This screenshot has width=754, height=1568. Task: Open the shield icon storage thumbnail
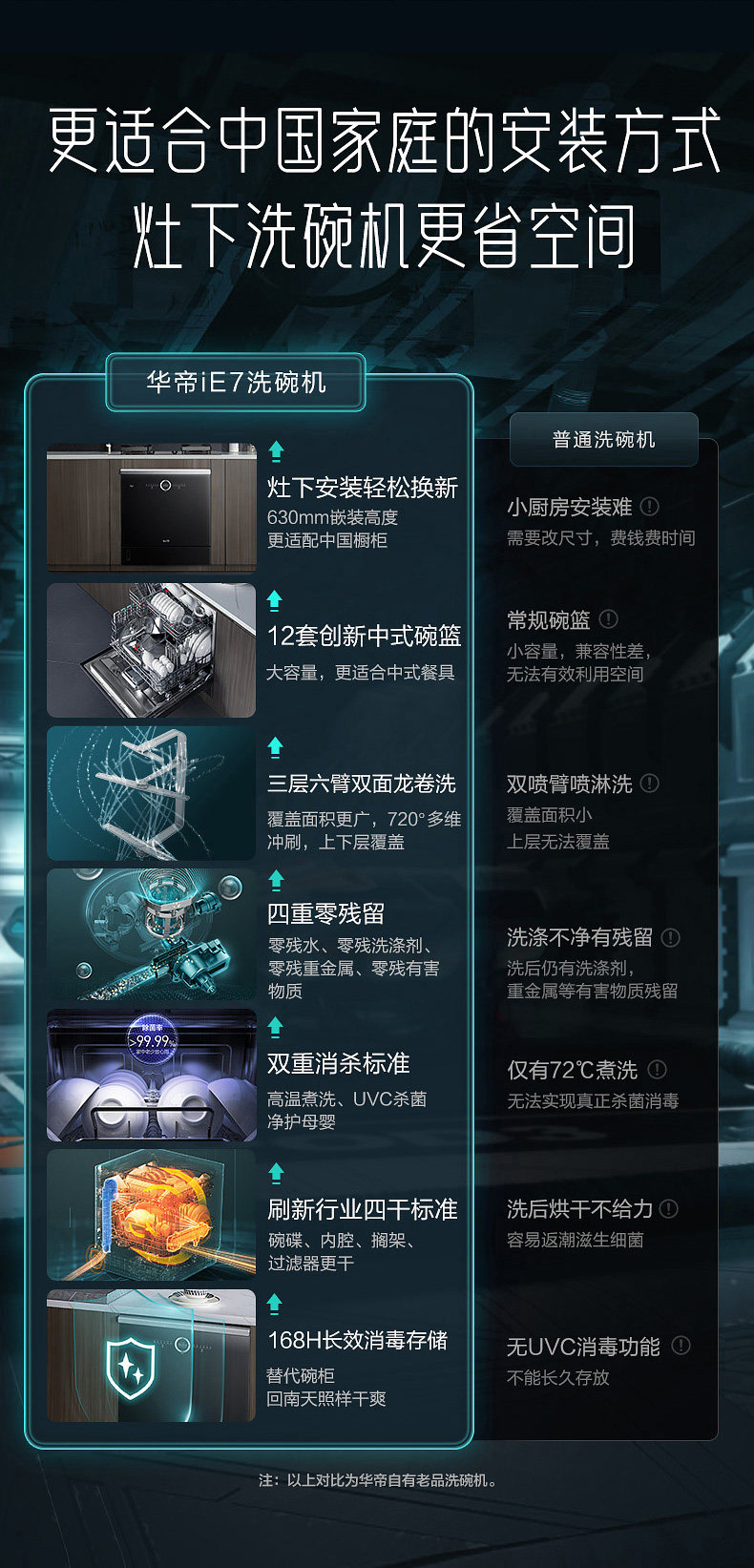152,1356
